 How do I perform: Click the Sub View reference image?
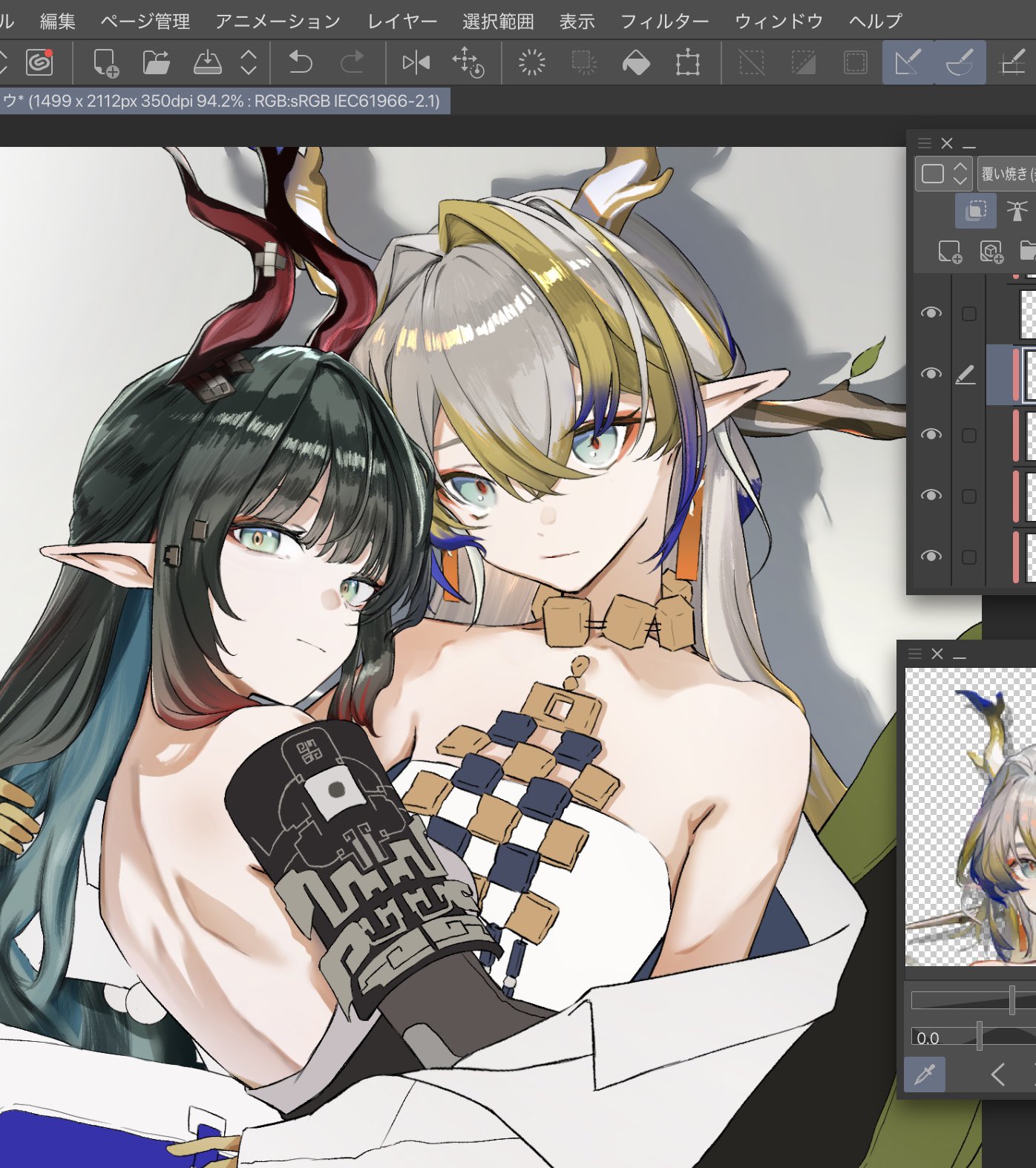(x=971, y=817)
